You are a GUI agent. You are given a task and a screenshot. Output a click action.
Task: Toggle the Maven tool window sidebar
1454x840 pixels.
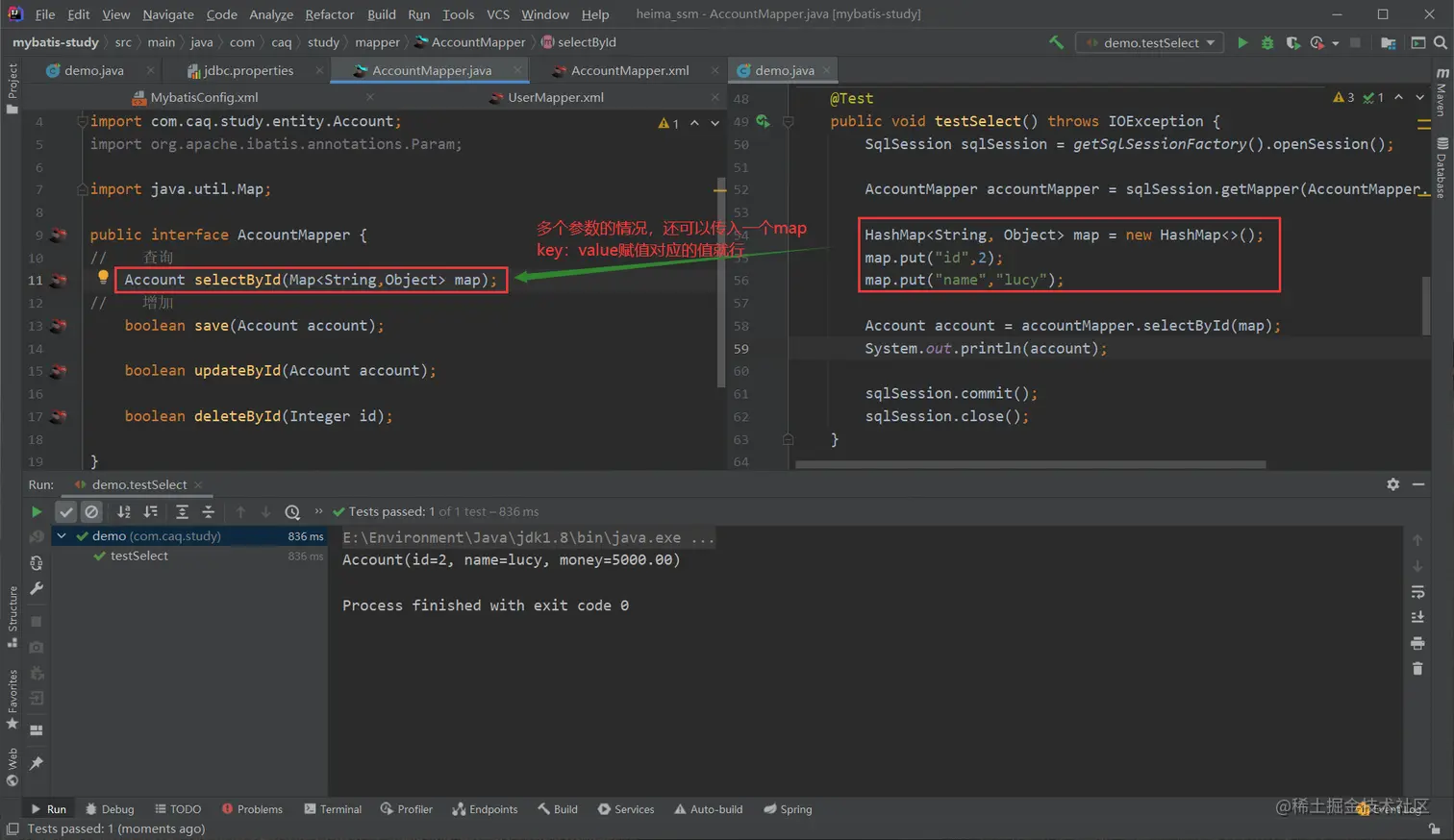tap(1441, 93)
